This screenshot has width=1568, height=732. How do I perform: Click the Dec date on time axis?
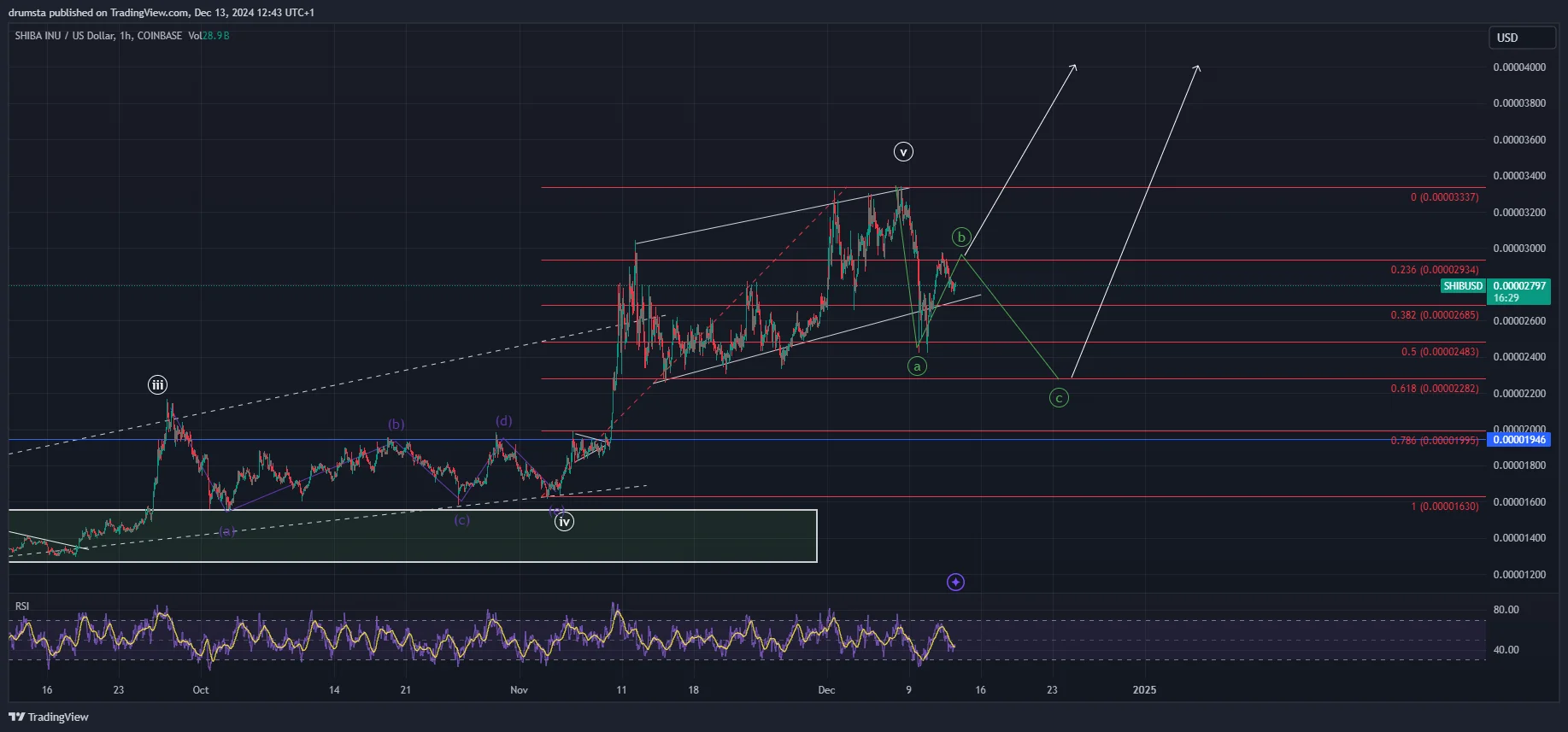pyautogui.click(x=826, y=690)
